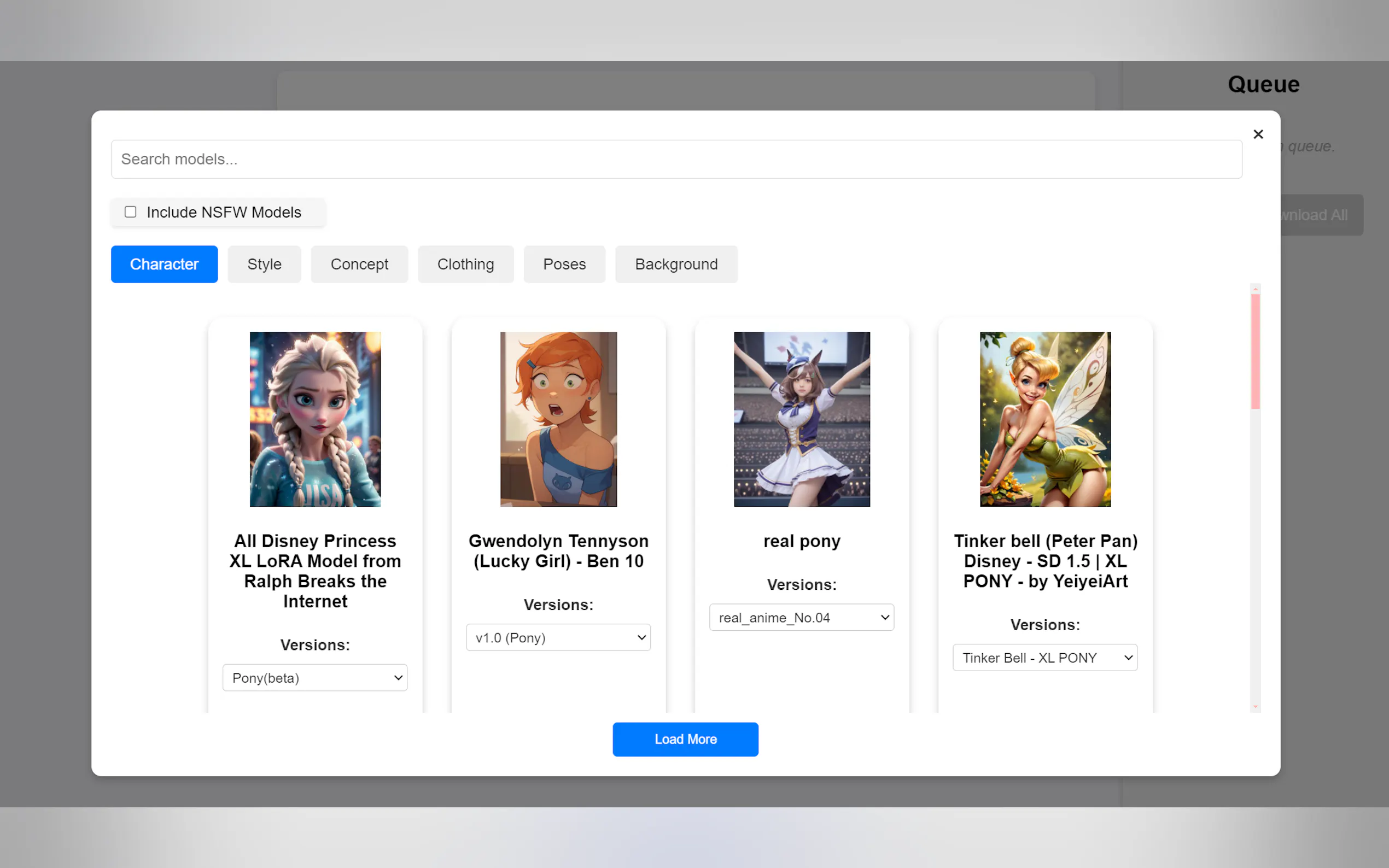The width and height of the screenshot is (1389, 868).
Task: Click the All Disney Princess model thumbnail
Action: tap(314, 419)
